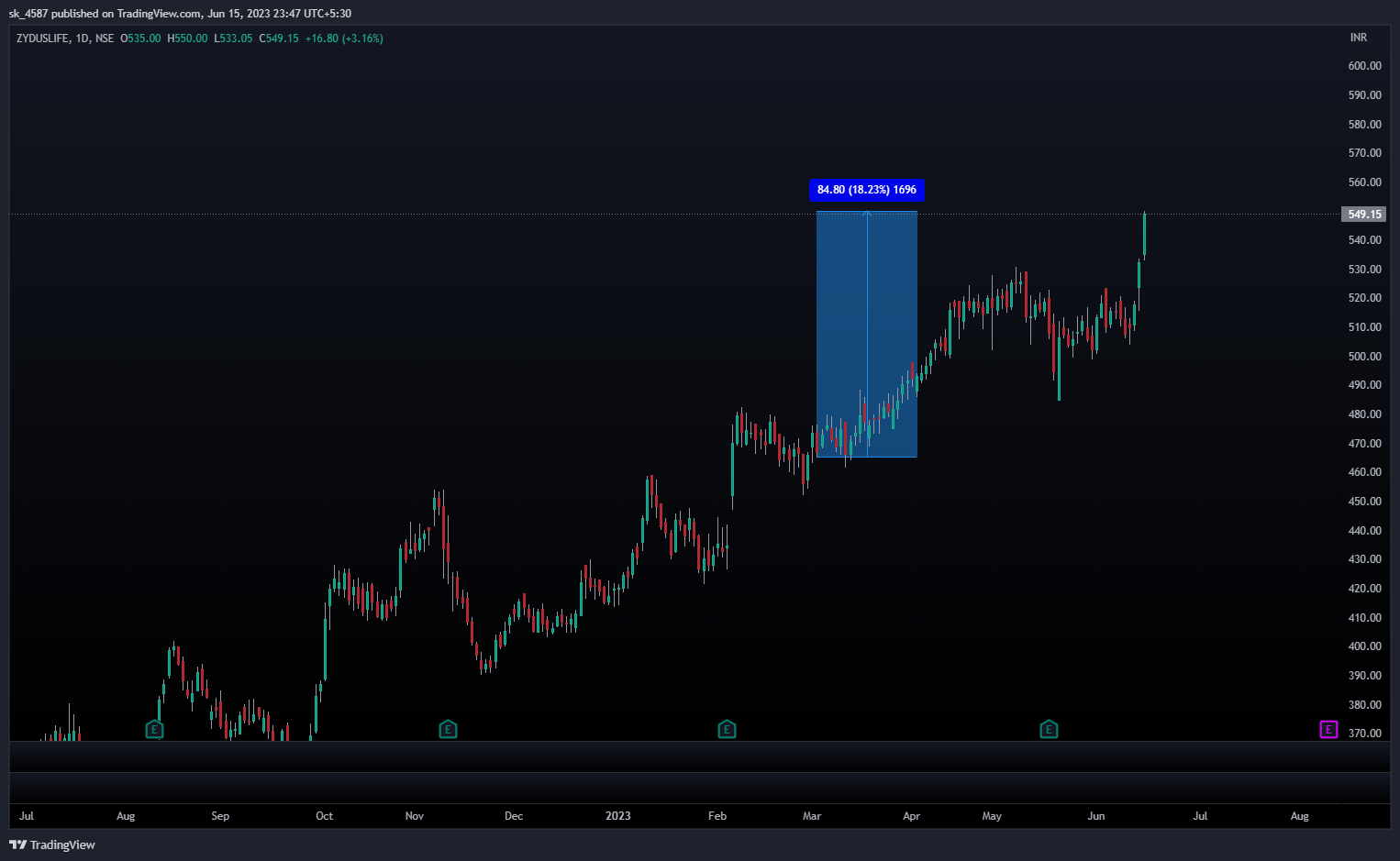Click the 410.00 price axis label
The width and height of the screenshot is (1400, 861).
click(x=1364, y=618)
